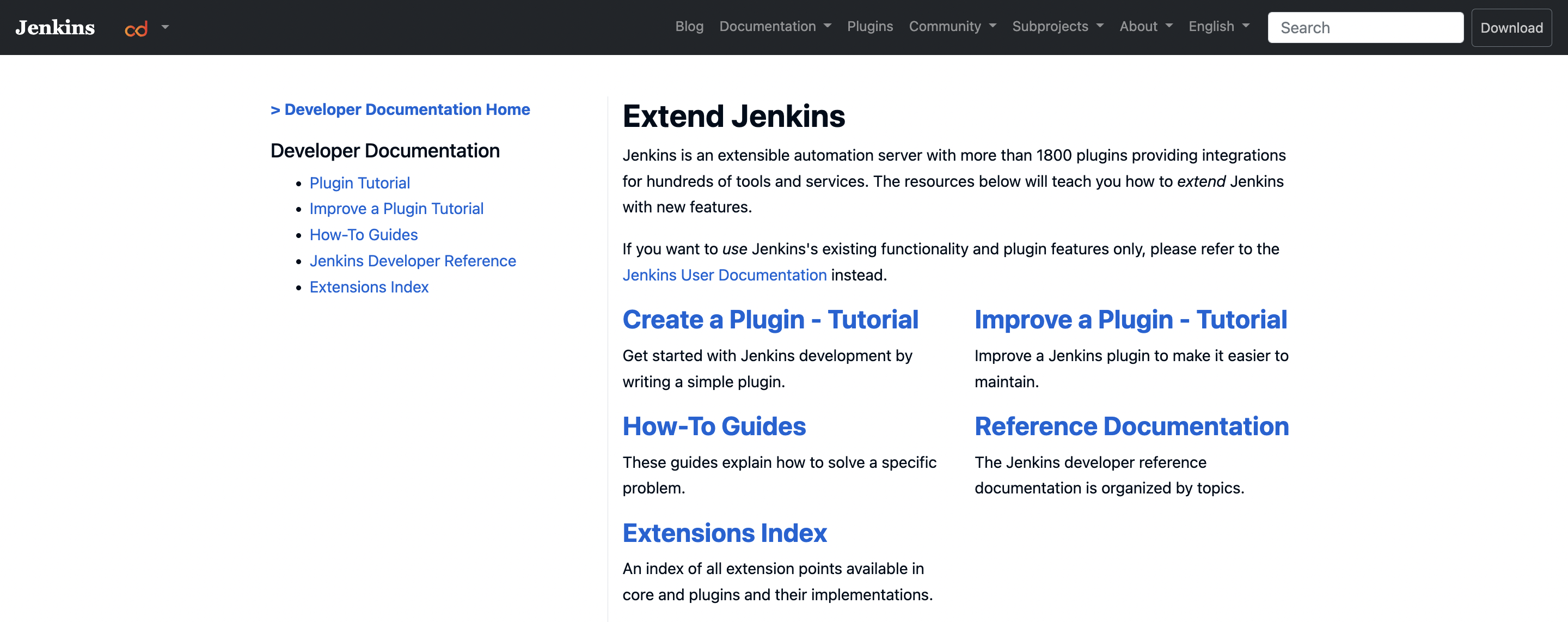Go to Developer Documentation Home
Viewport: 1568px width, 622px height.
click(400, 109)
